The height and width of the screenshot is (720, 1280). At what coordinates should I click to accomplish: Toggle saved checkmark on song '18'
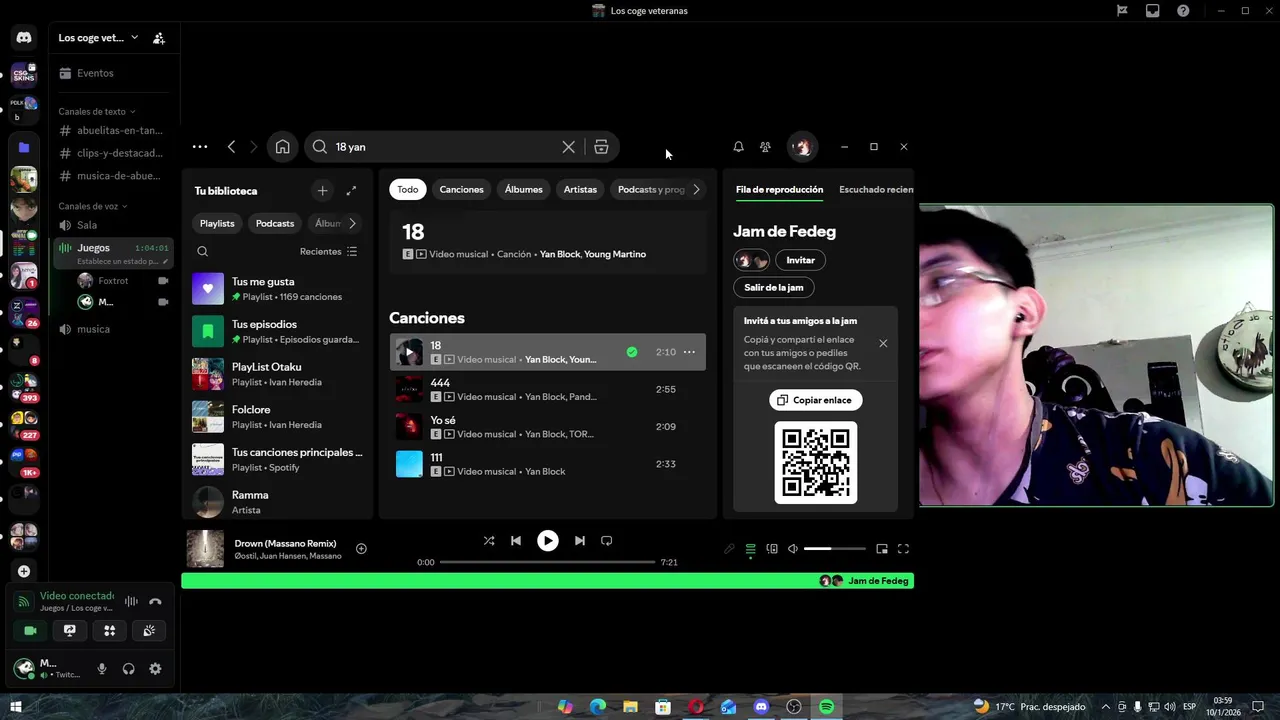coord(632,352)
